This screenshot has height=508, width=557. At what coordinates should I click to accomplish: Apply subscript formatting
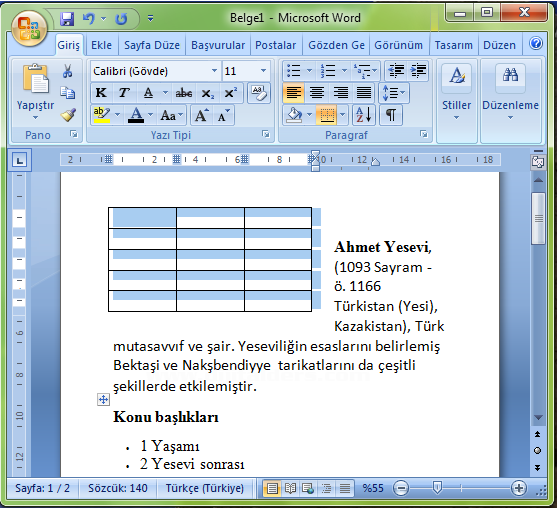(x=208, y=93)
